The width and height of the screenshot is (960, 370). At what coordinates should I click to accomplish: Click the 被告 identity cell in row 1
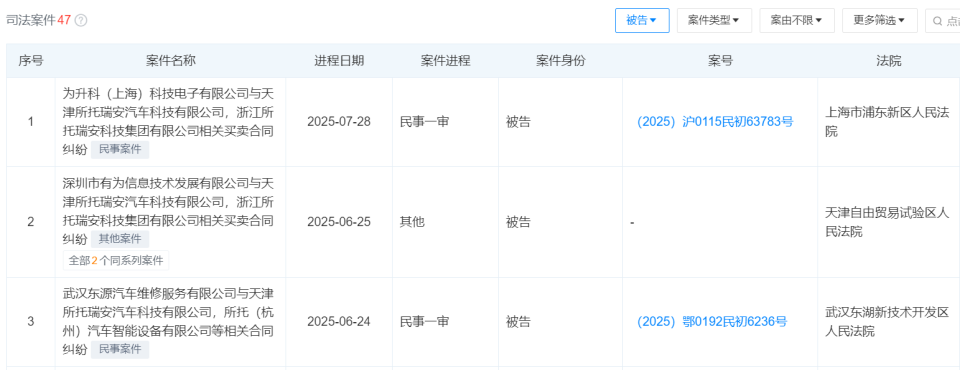click(518, 121)
